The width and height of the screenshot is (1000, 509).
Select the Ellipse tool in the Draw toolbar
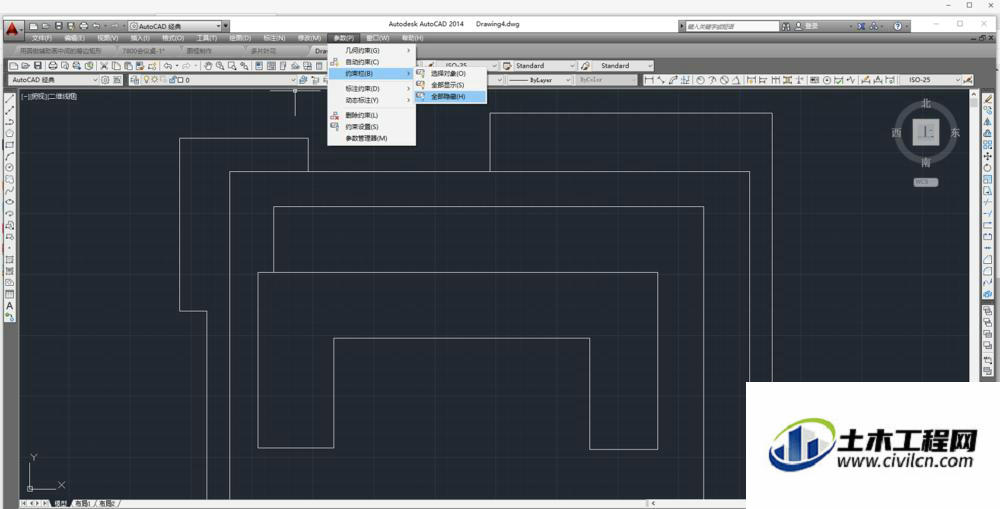tap(10, 202)
